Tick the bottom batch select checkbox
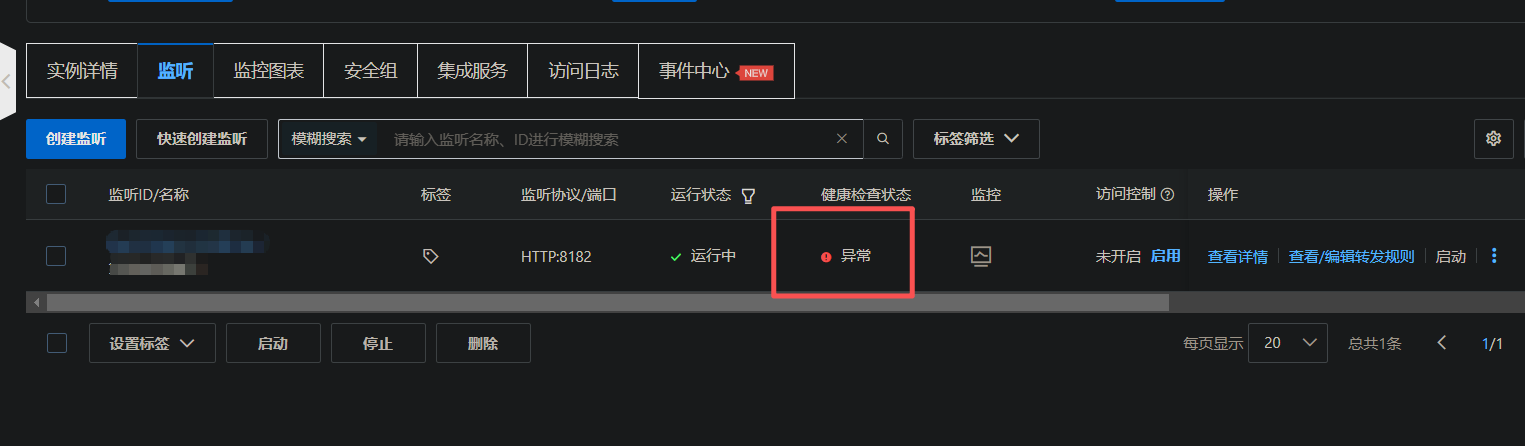The image size is (1525, 446). point(57,343)
